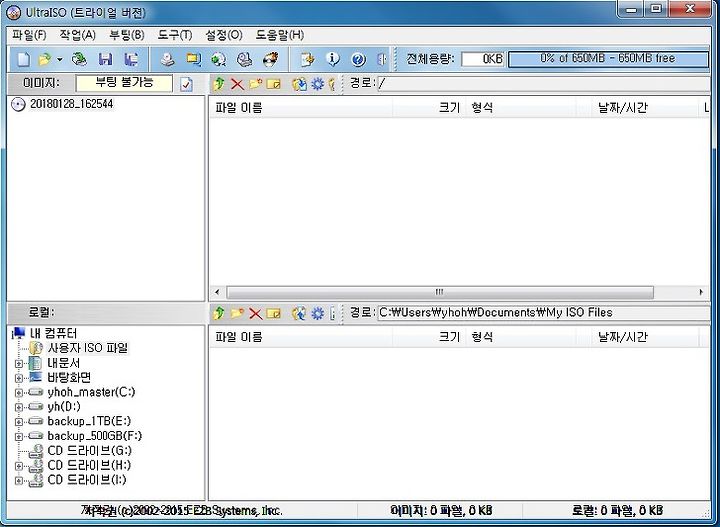The image size is (720, 527).
Task: Click the Extract icon in image toolbar
Action: pyautogui.click(x=299, y=84)
